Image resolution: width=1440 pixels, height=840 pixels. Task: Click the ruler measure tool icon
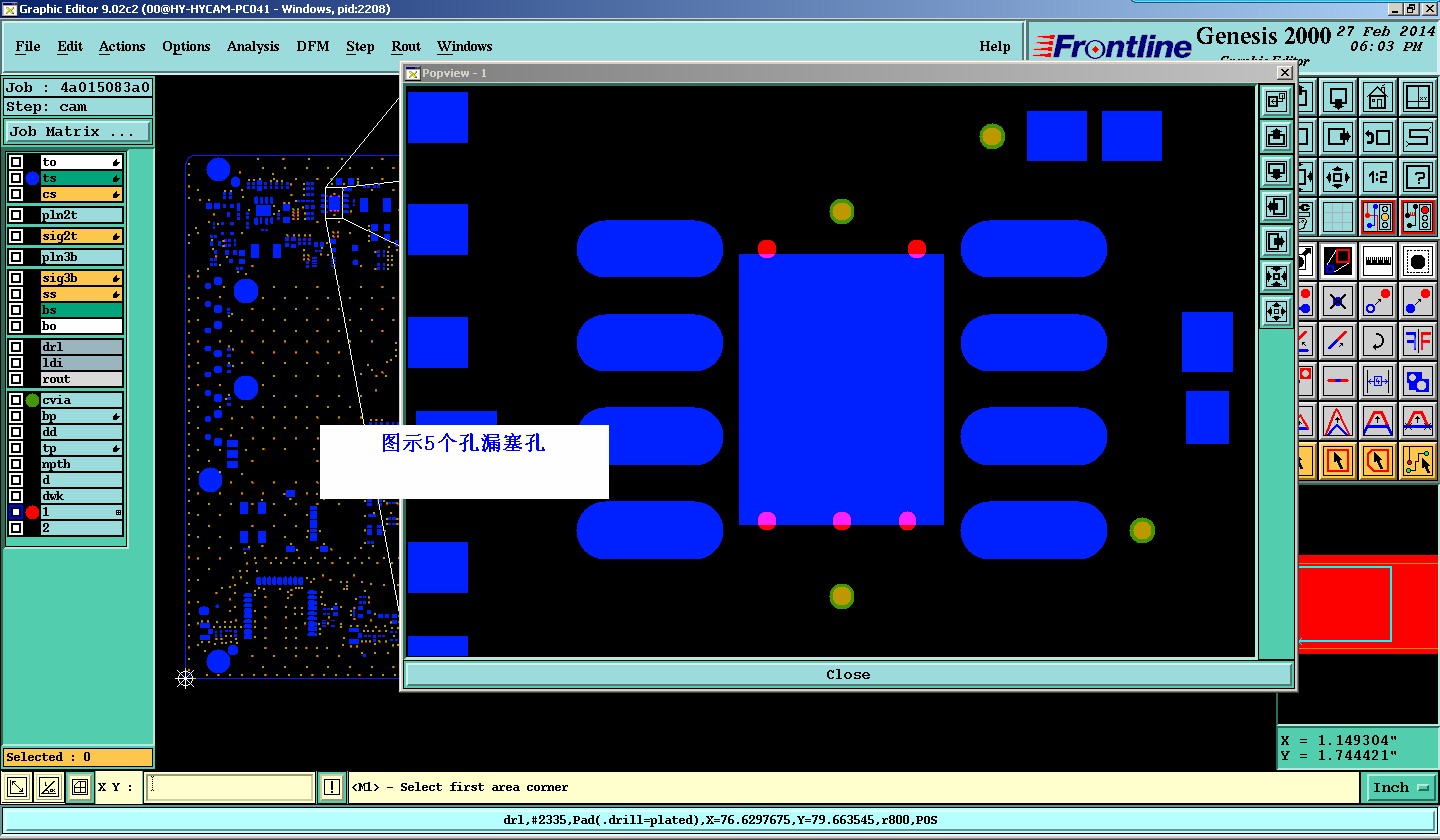[1378, 261]
